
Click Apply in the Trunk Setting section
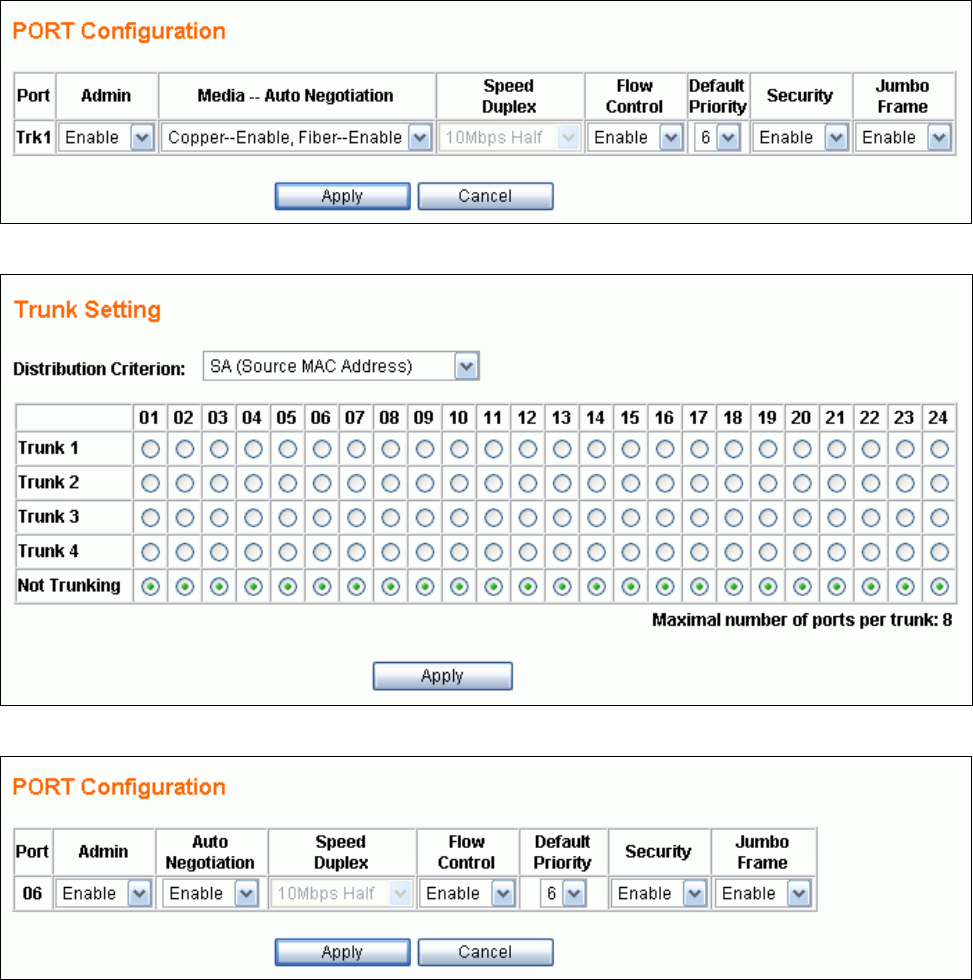tap(442, 676)
